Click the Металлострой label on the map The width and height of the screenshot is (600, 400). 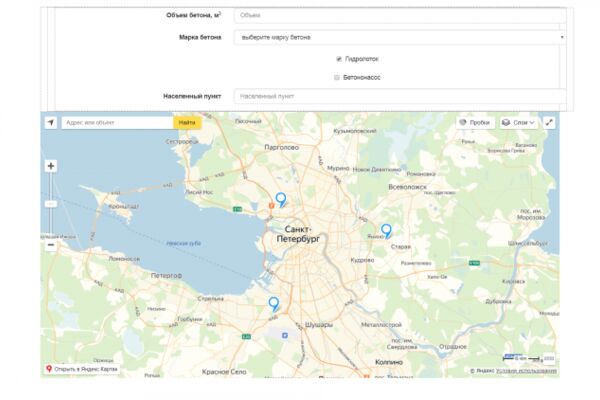(382, 325)
